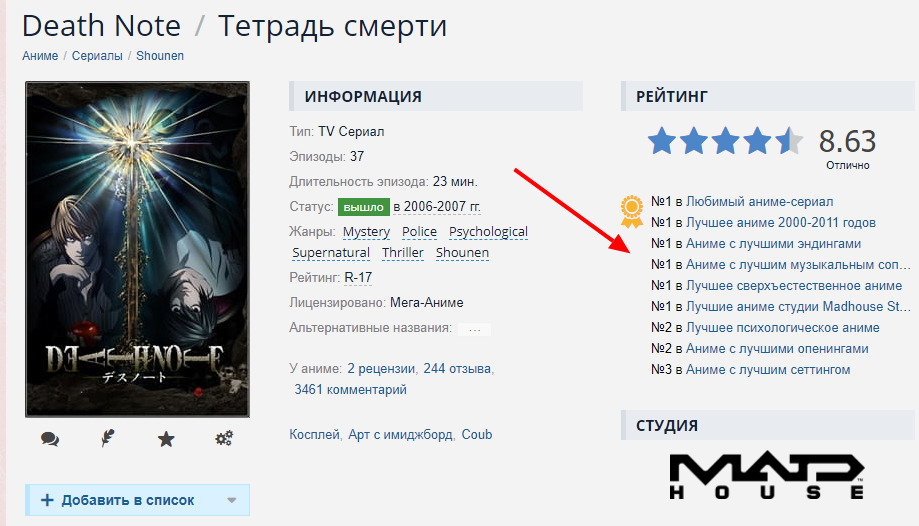The width and height of the screenshot is (919, 526).
Task: Click the orange award ribbon icon
Action: pos(632,212)
